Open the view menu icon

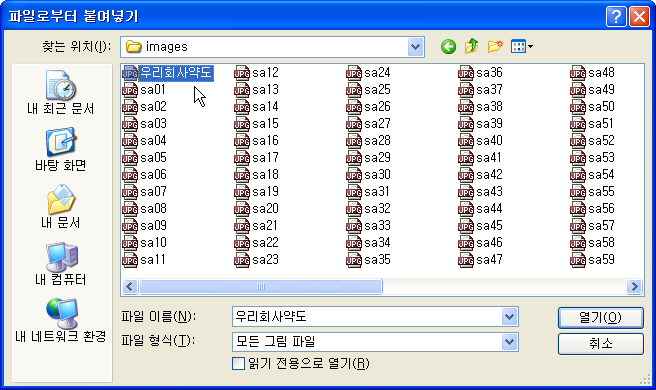[521, 46]
